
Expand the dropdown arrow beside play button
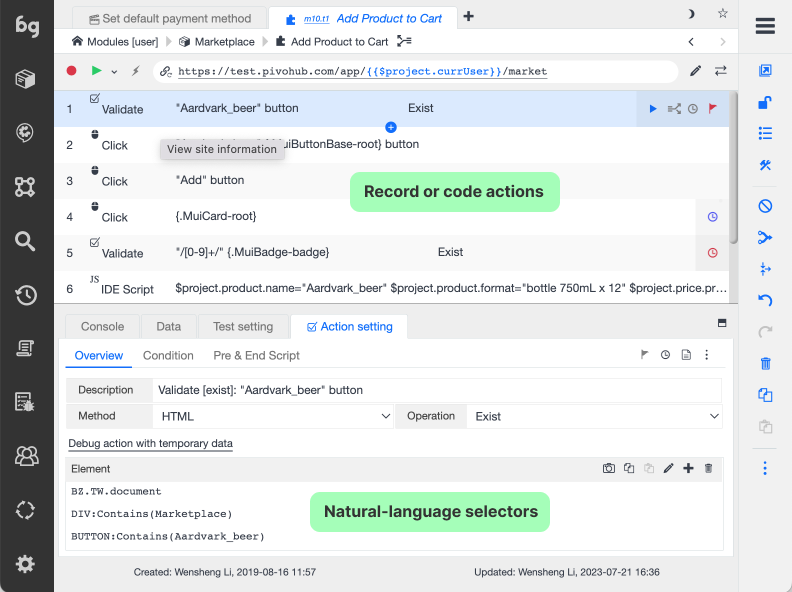114,71
